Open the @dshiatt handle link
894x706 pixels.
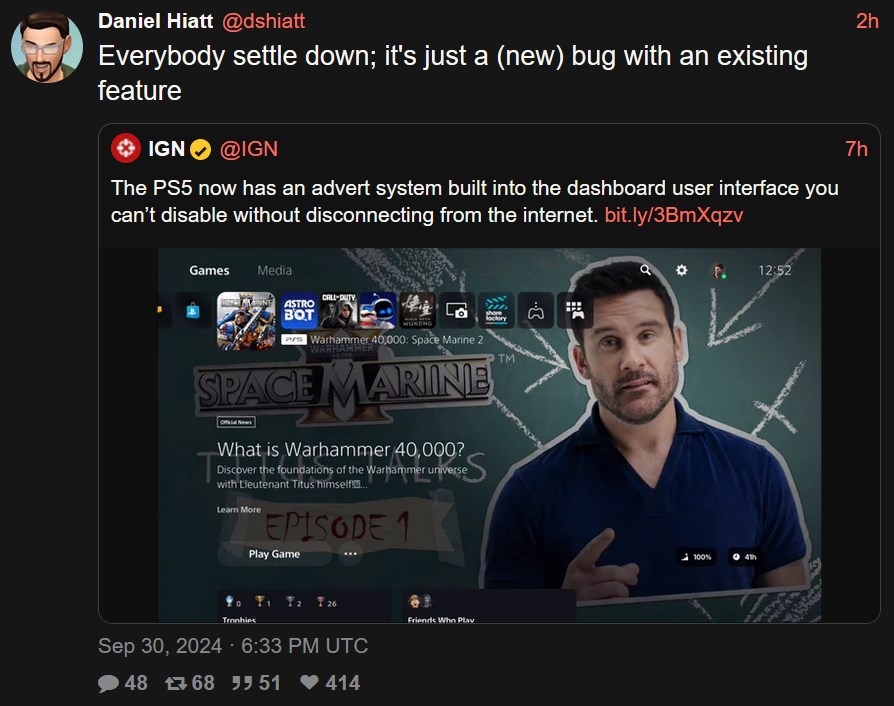[263, 21]
